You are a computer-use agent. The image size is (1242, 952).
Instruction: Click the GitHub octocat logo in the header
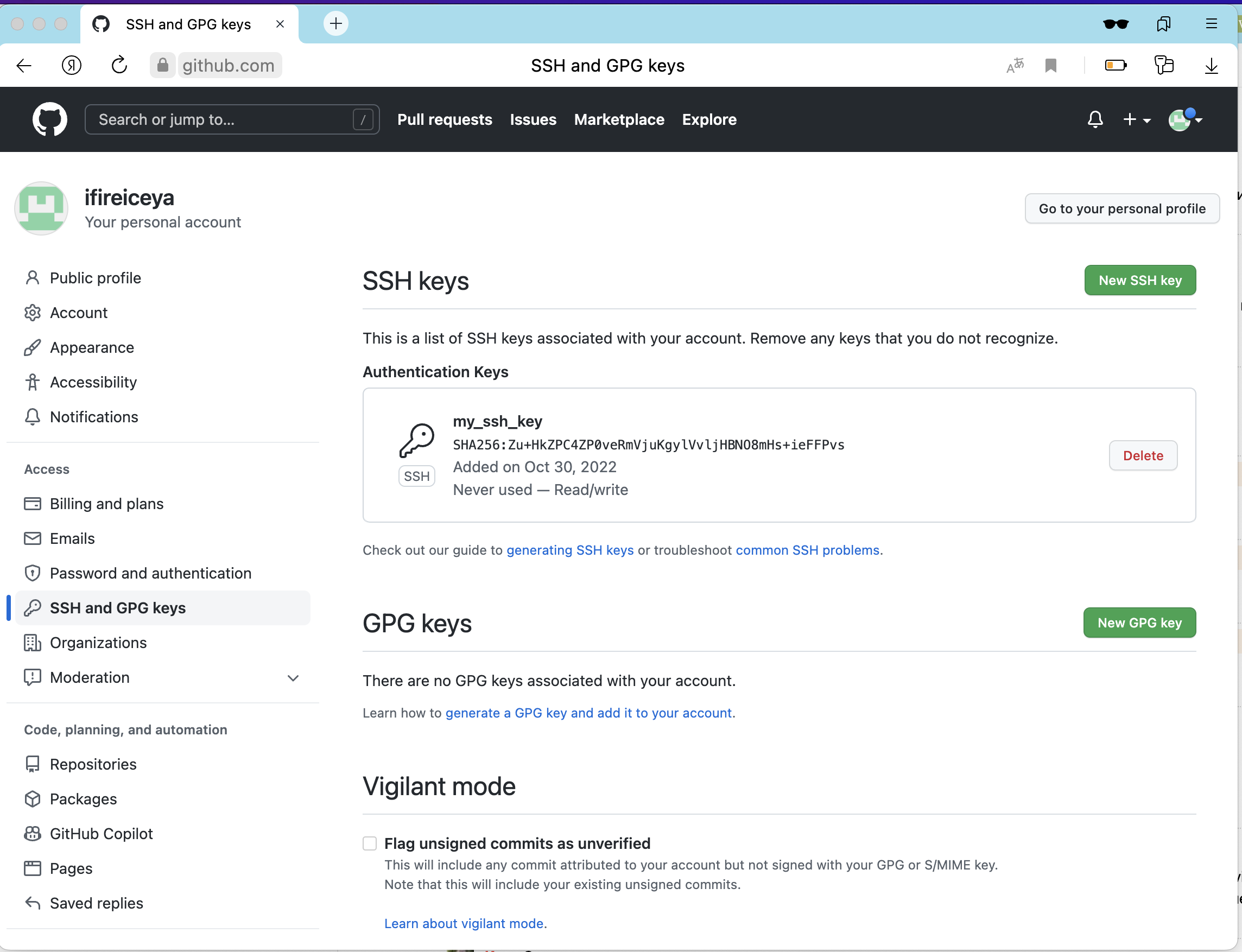coord(49,119)
